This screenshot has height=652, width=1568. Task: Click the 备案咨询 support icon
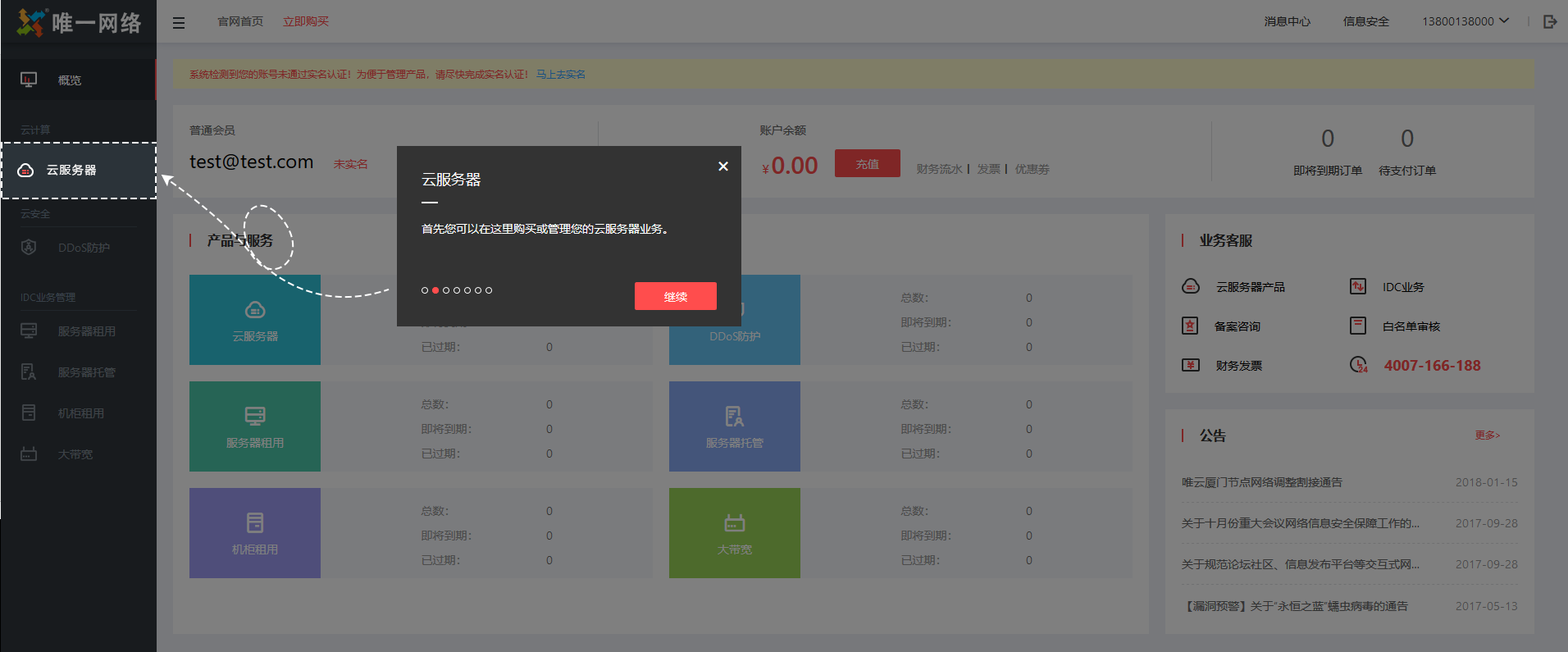pyautogui.click(x=1190, y=326)
